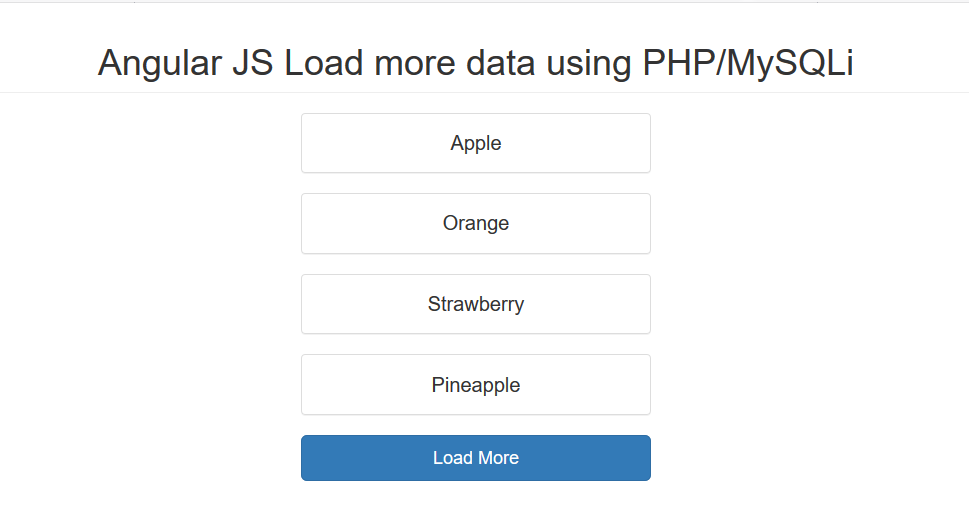The height and width of the screenshot is (523, 969).
Task: Click "PHP/MySQLi" in the page heading
Action: tap(748, 64)
